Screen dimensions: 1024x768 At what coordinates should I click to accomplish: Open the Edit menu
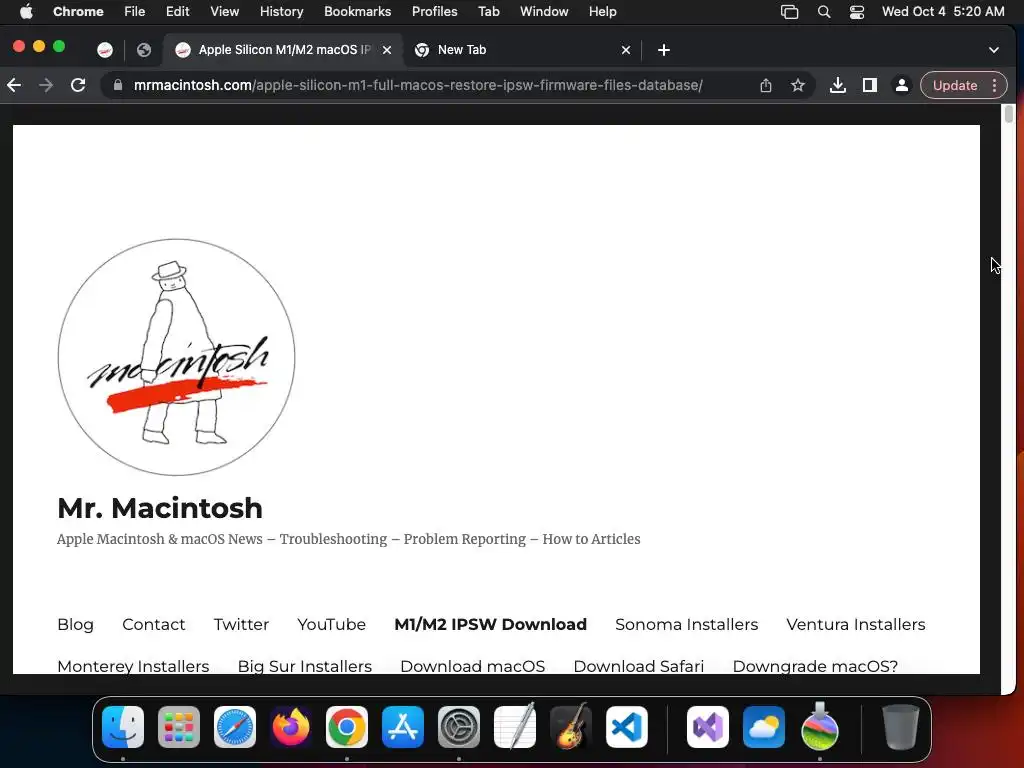(x=177, y=11)
